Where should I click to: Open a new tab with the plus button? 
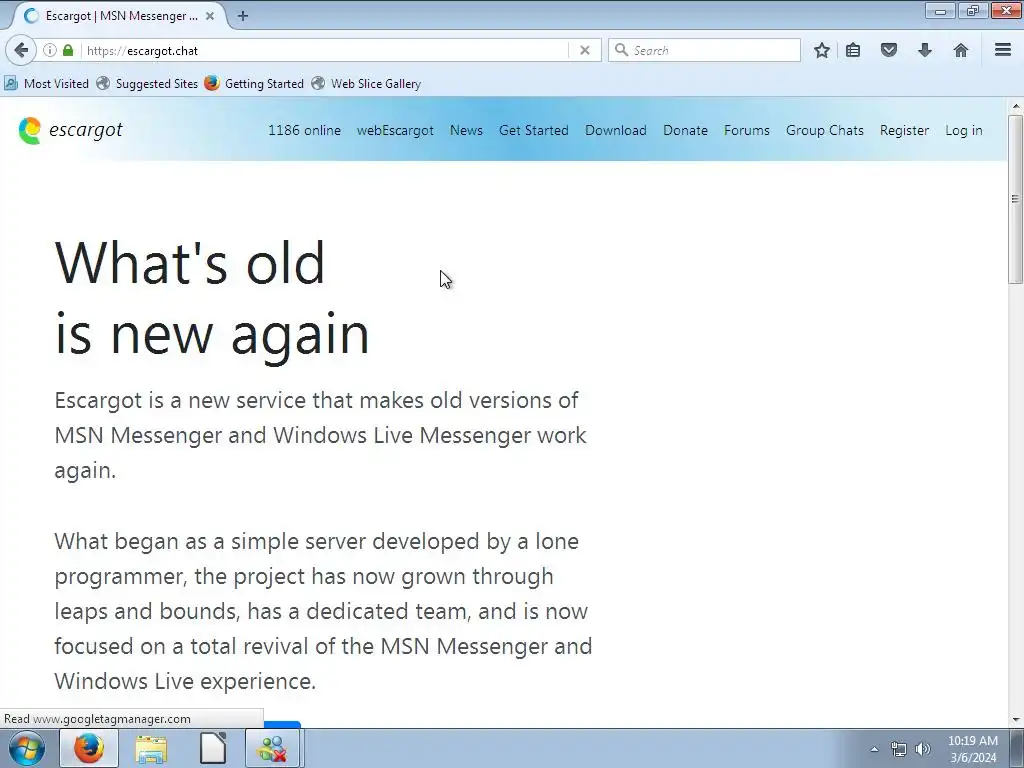coord(243,16)
